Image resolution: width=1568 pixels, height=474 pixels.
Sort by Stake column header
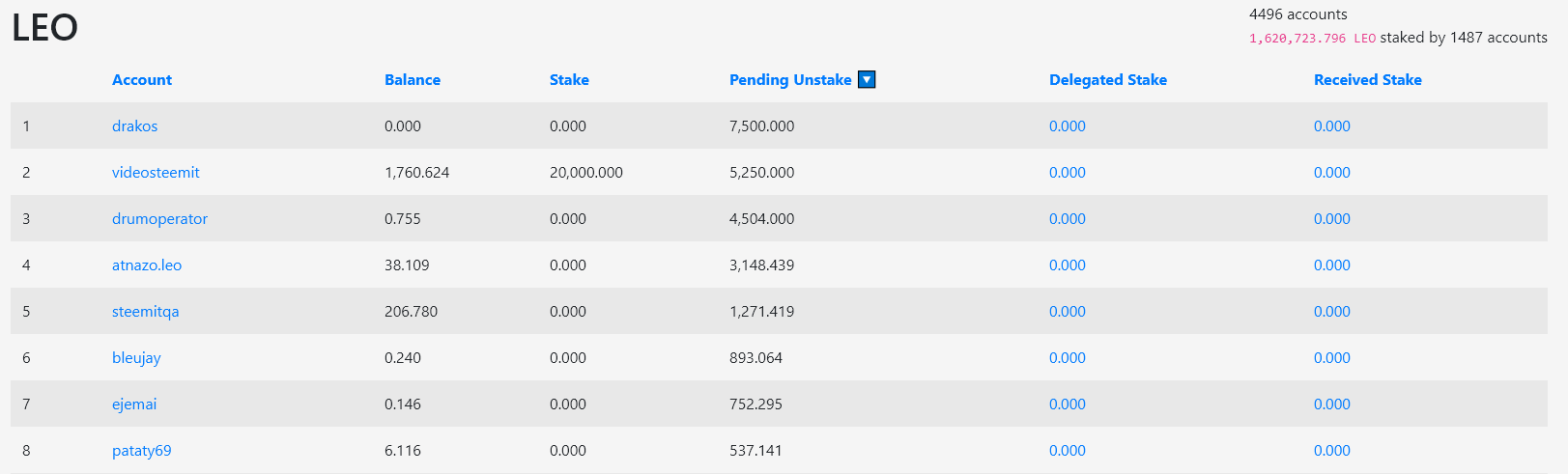(x=569, y=80)
